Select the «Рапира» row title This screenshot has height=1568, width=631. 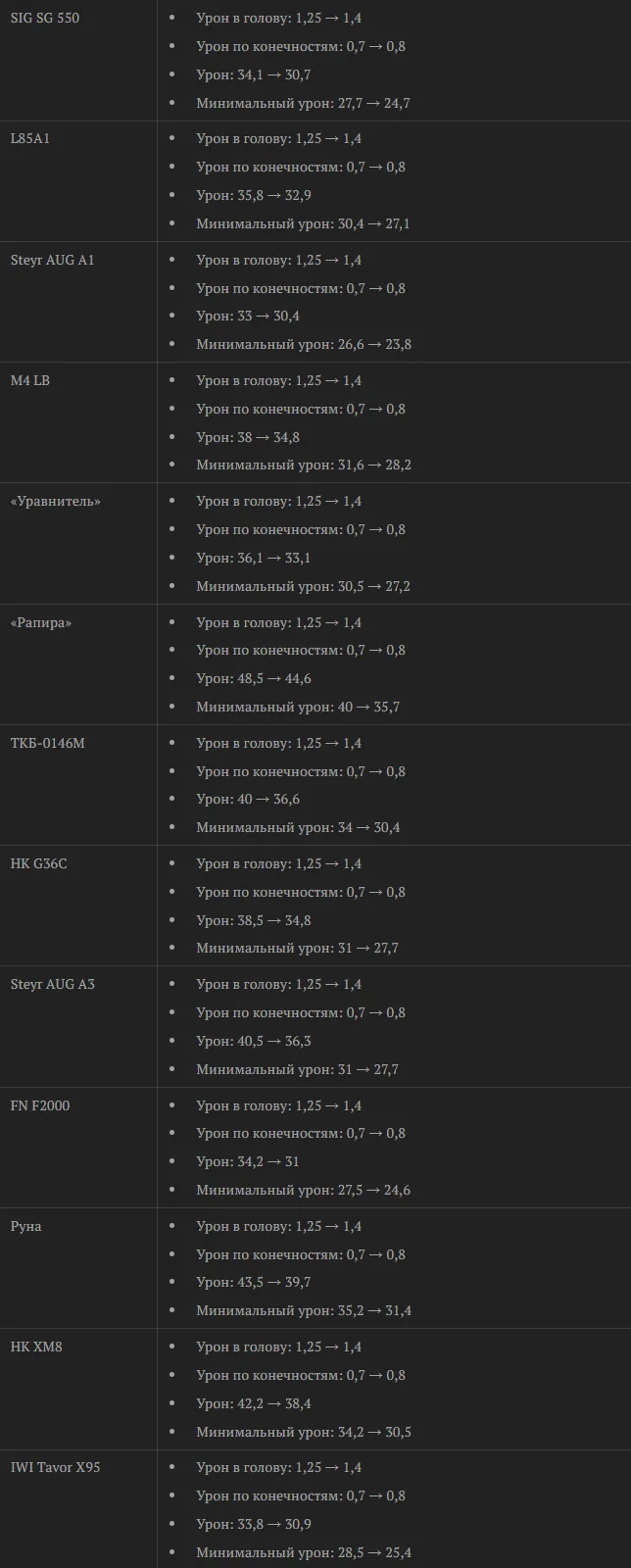[x=41, y=622]
